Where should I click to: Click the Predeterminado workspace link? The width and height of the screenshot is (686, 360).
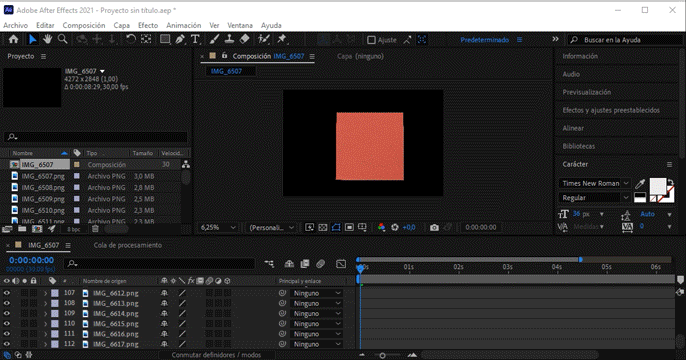(x=484, y=40)
